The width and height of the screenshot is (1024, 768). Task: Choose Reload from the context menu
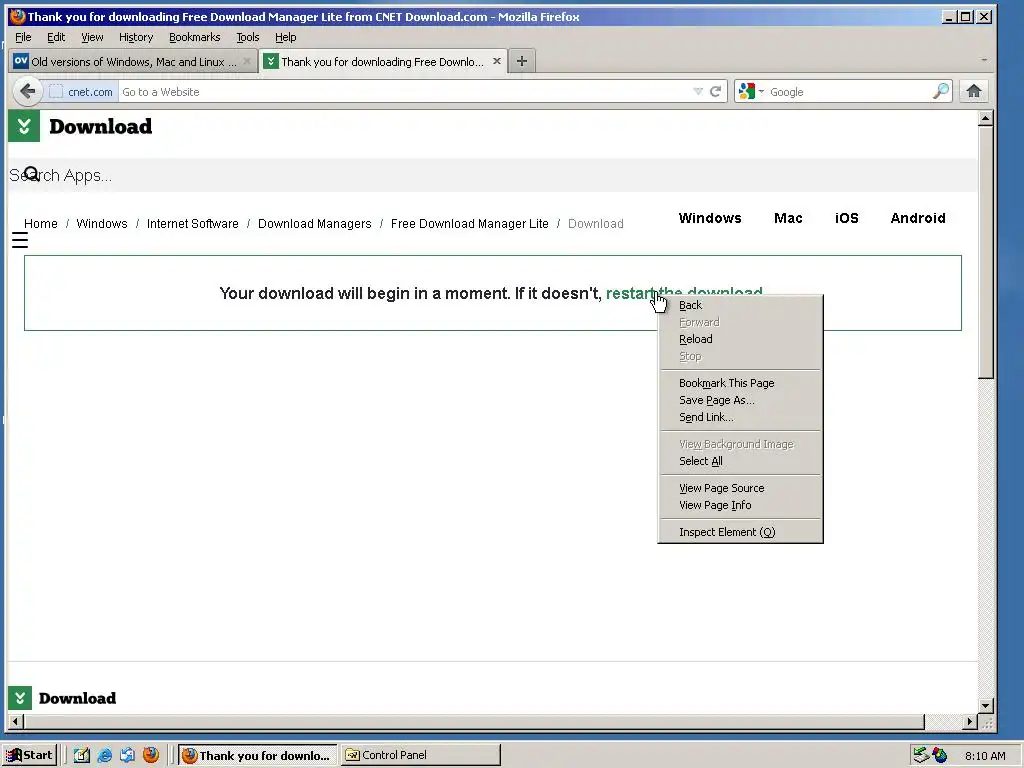[740, 339]
